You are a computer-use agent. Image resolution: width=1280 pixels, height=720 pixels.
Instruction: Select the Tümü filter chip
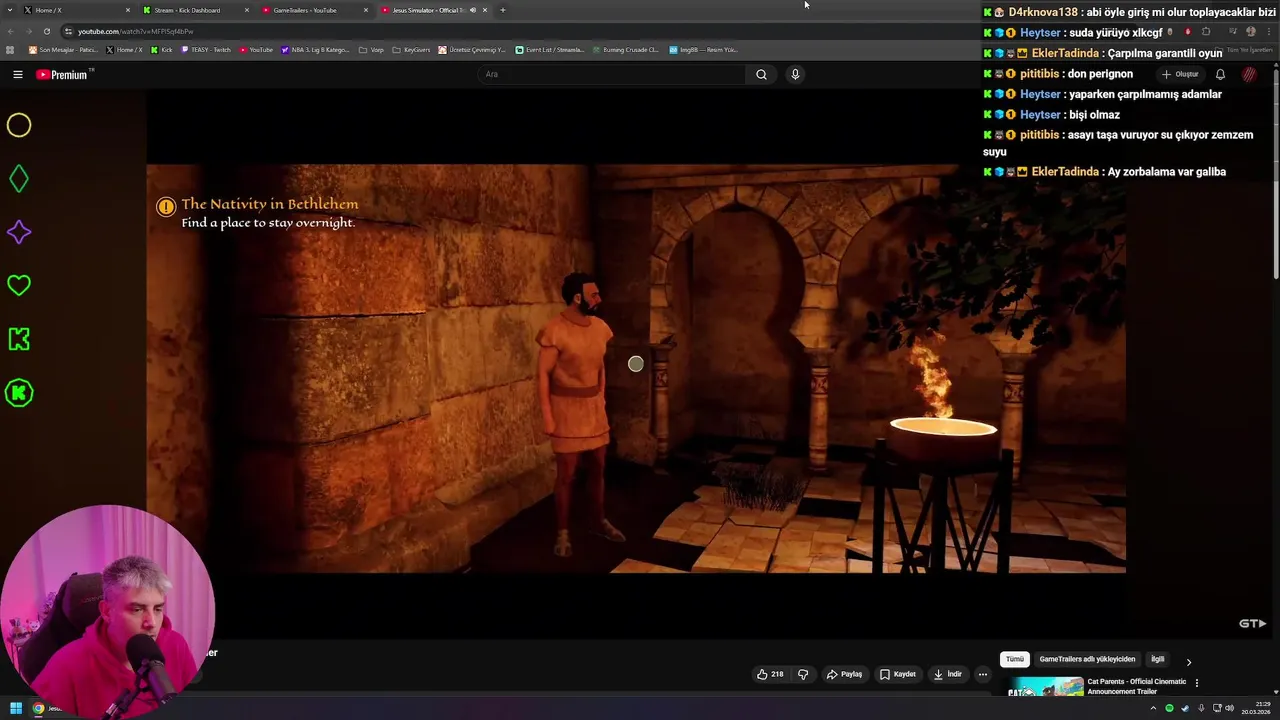(1015, 659)
